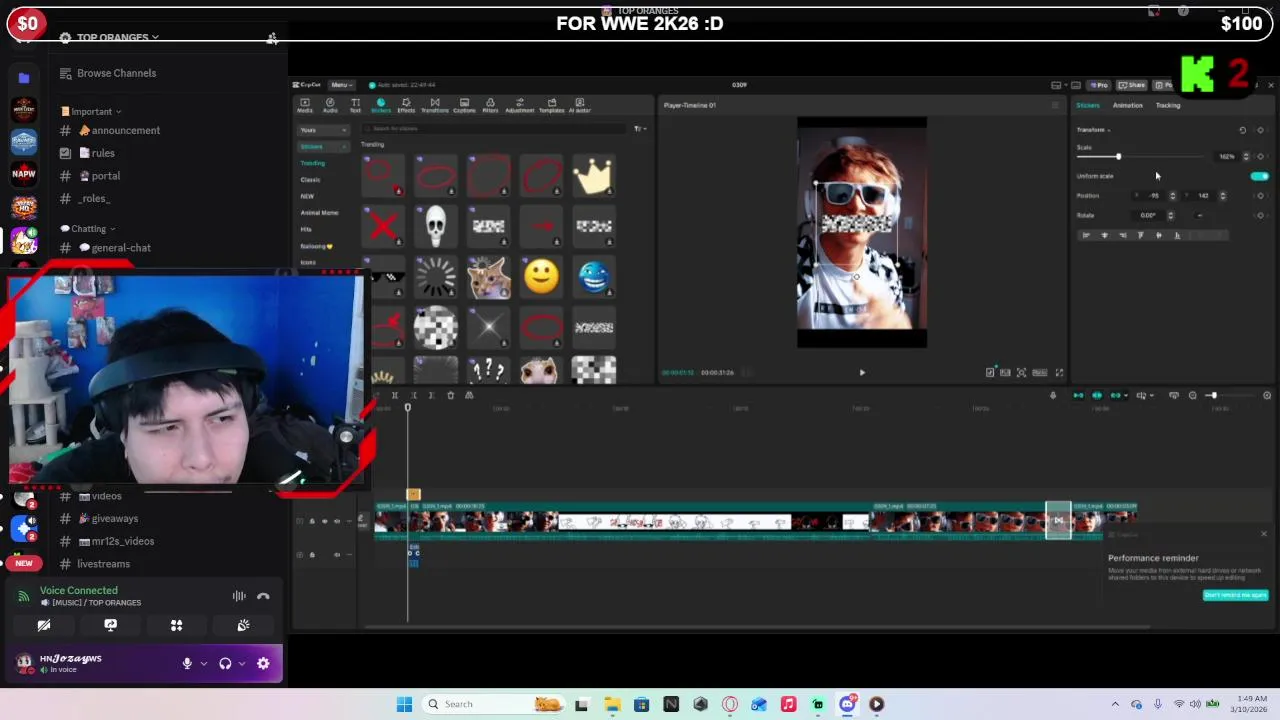Add a keyframe for Rotate
The width and height of the screenshot is (1280, 720).
click(1260, 215)
